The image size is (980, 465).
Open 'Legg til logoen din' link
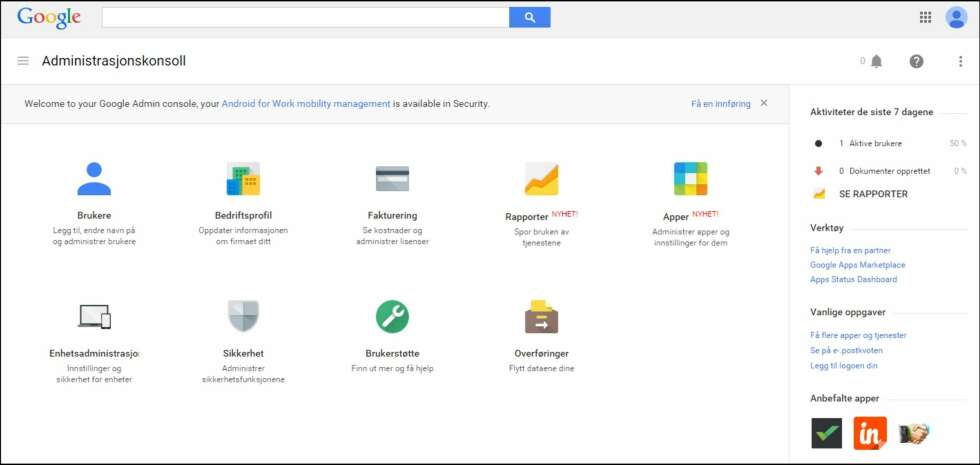pyautogui.click(x=844, y=366)
